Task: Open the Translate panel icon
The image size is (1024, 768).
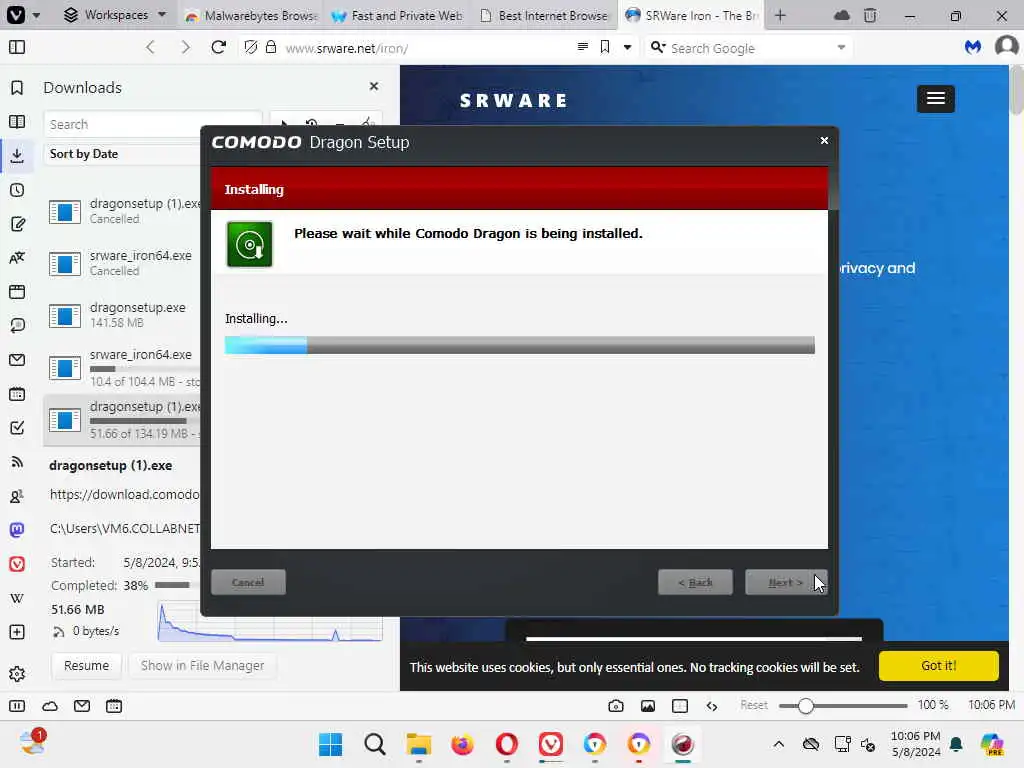Action: tap(17, 258)
